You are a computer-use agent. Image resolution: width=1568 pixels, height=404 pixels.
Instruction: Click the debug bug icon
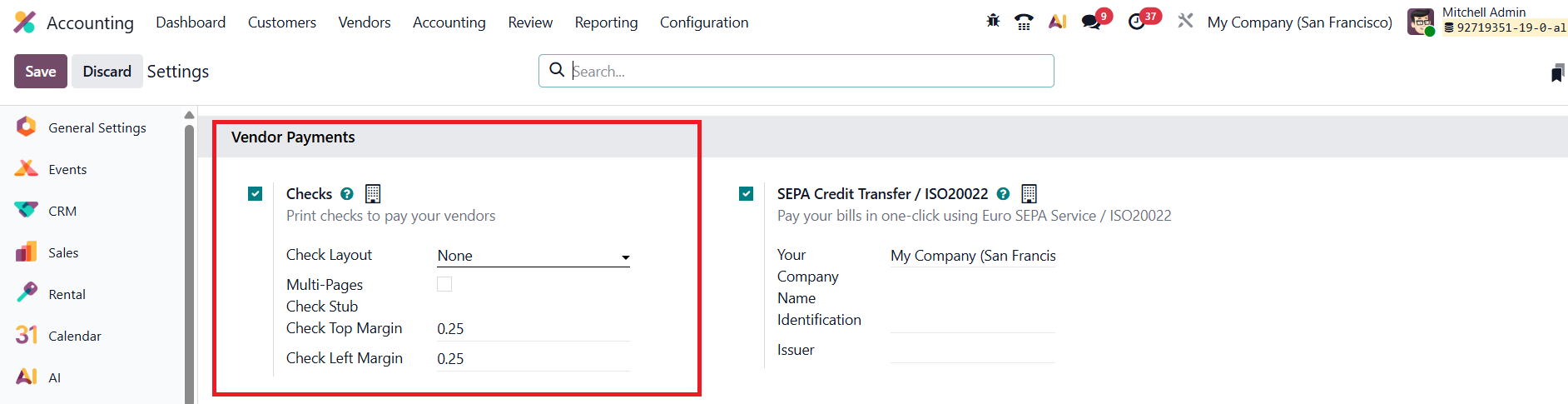[993, 22]
